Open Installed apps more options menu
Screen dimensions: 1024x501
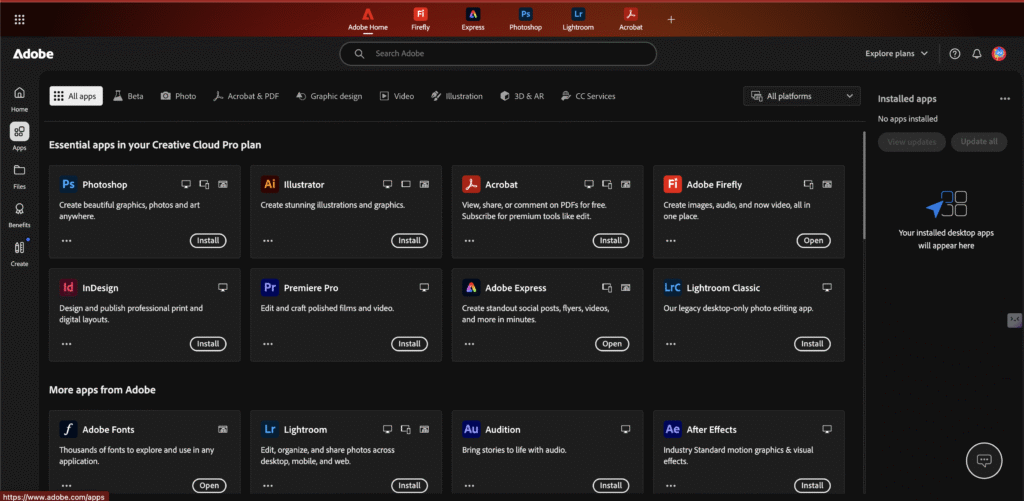tap(1004, 99)
